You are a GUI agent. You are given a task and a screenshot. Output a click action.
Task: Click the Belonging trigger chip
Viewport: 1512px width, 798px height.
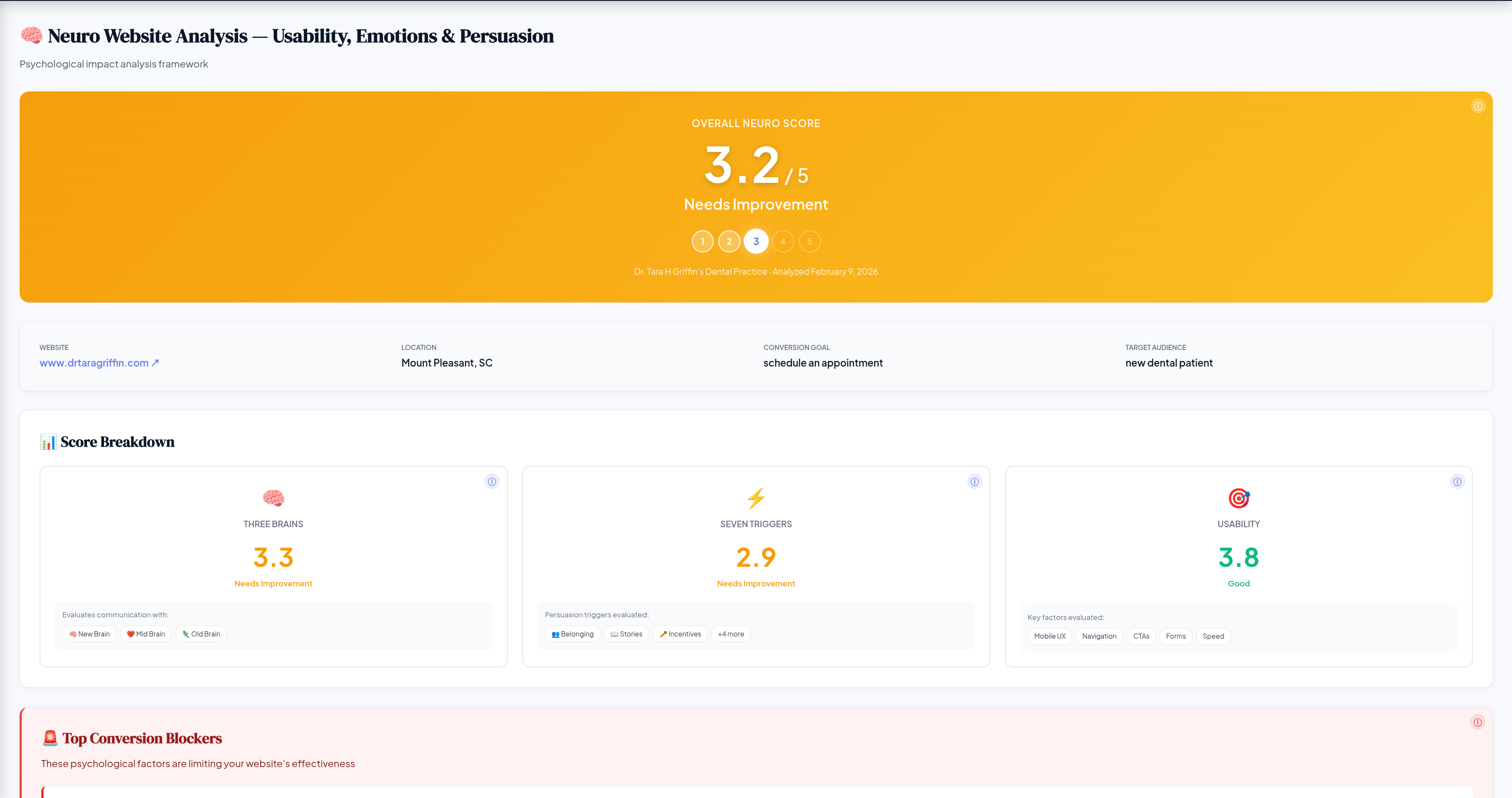pos(572,634)
